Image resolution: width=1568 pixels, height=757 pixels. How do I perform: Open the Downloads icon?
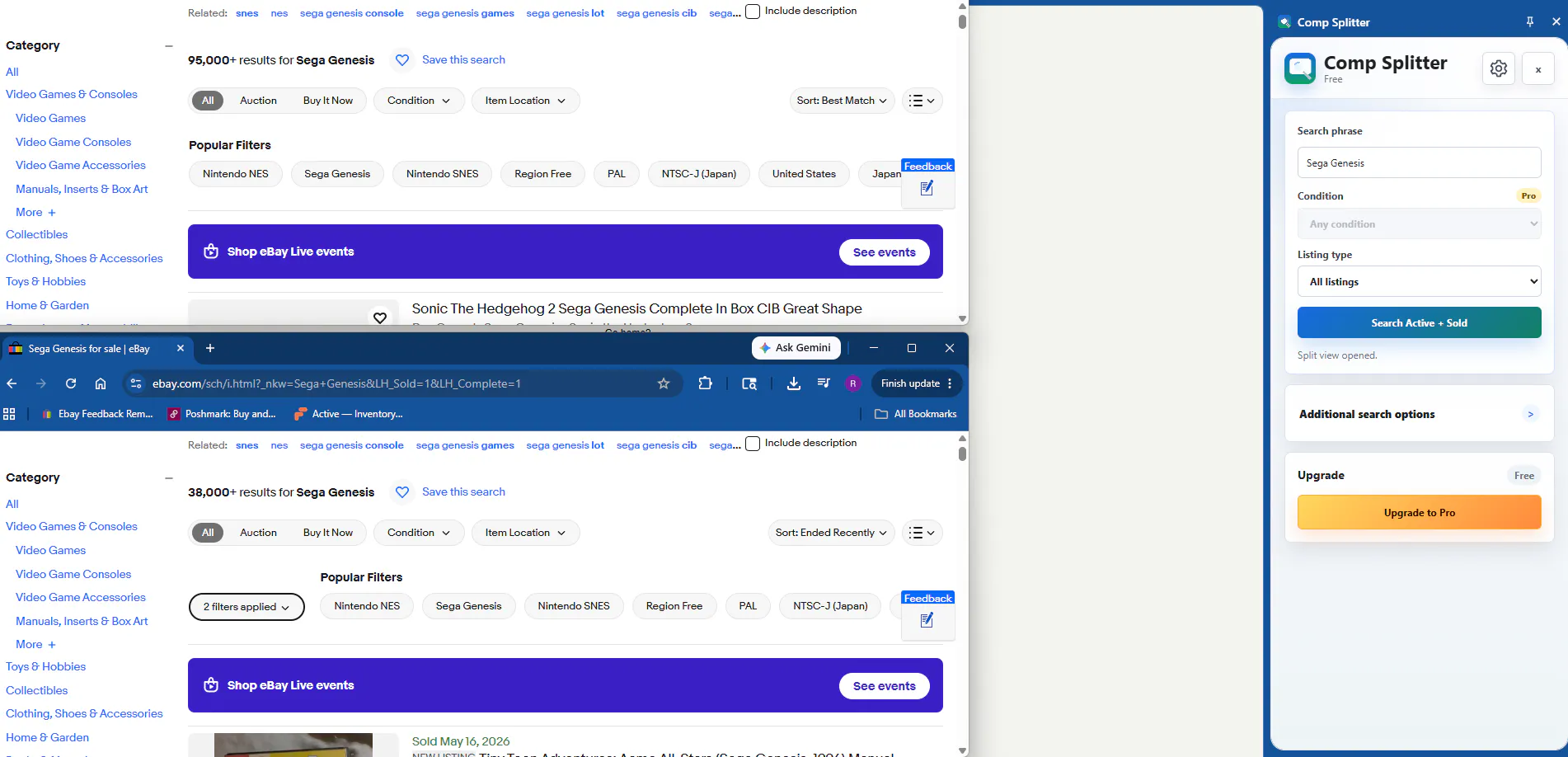794,383
